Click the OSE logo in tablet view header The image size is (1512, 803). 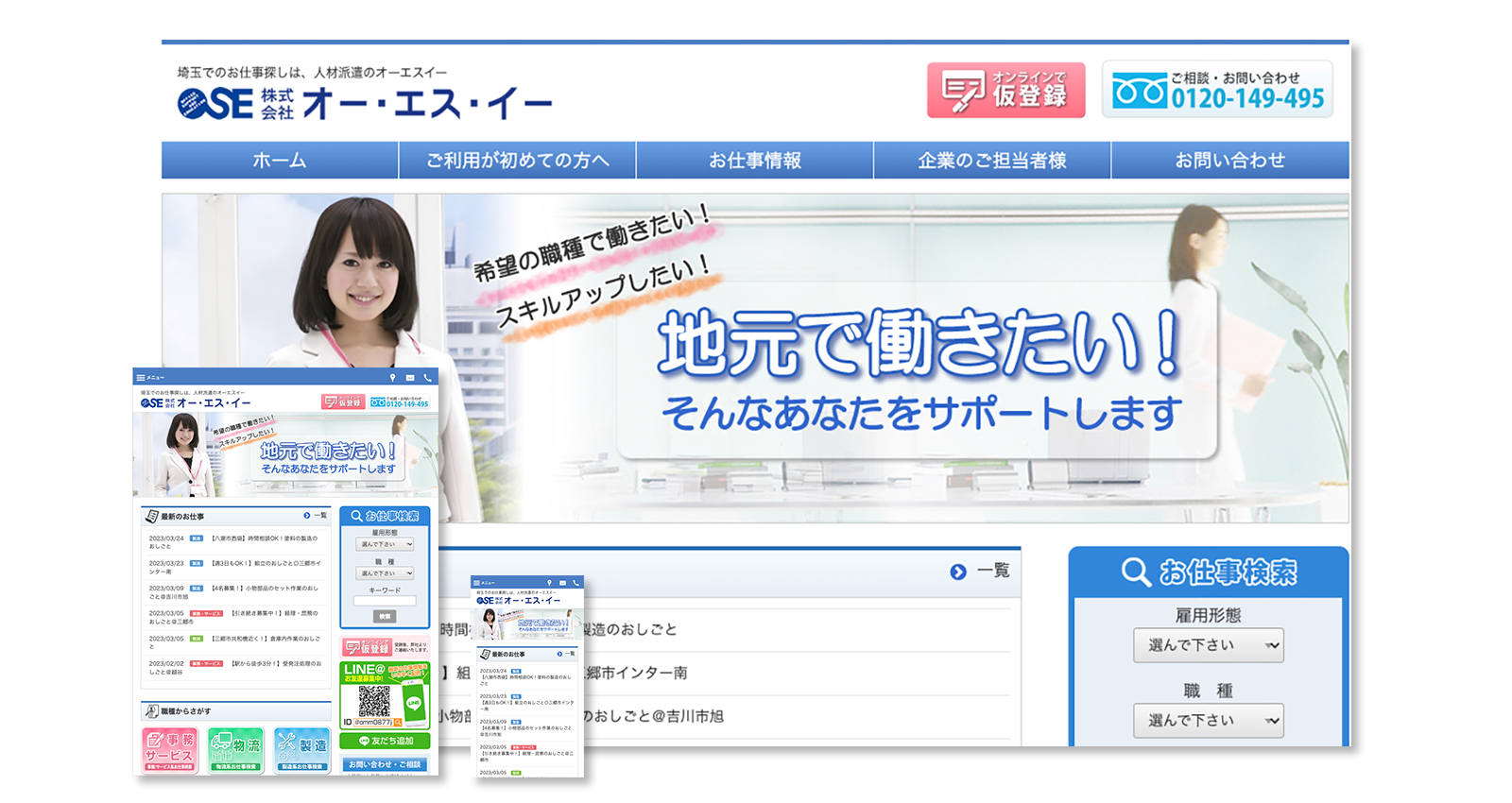coord(196,402)
